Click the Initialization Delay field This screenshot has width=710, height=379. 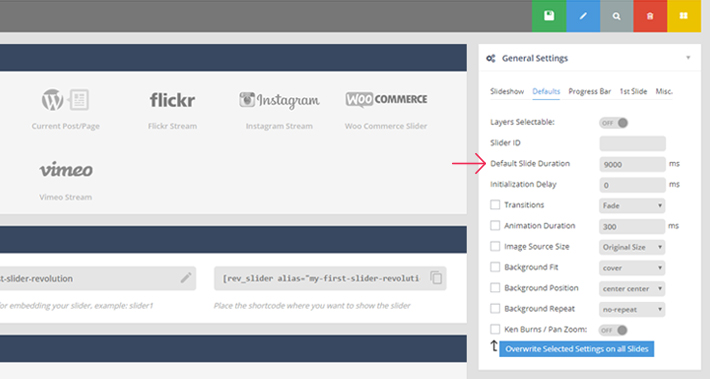633,185
